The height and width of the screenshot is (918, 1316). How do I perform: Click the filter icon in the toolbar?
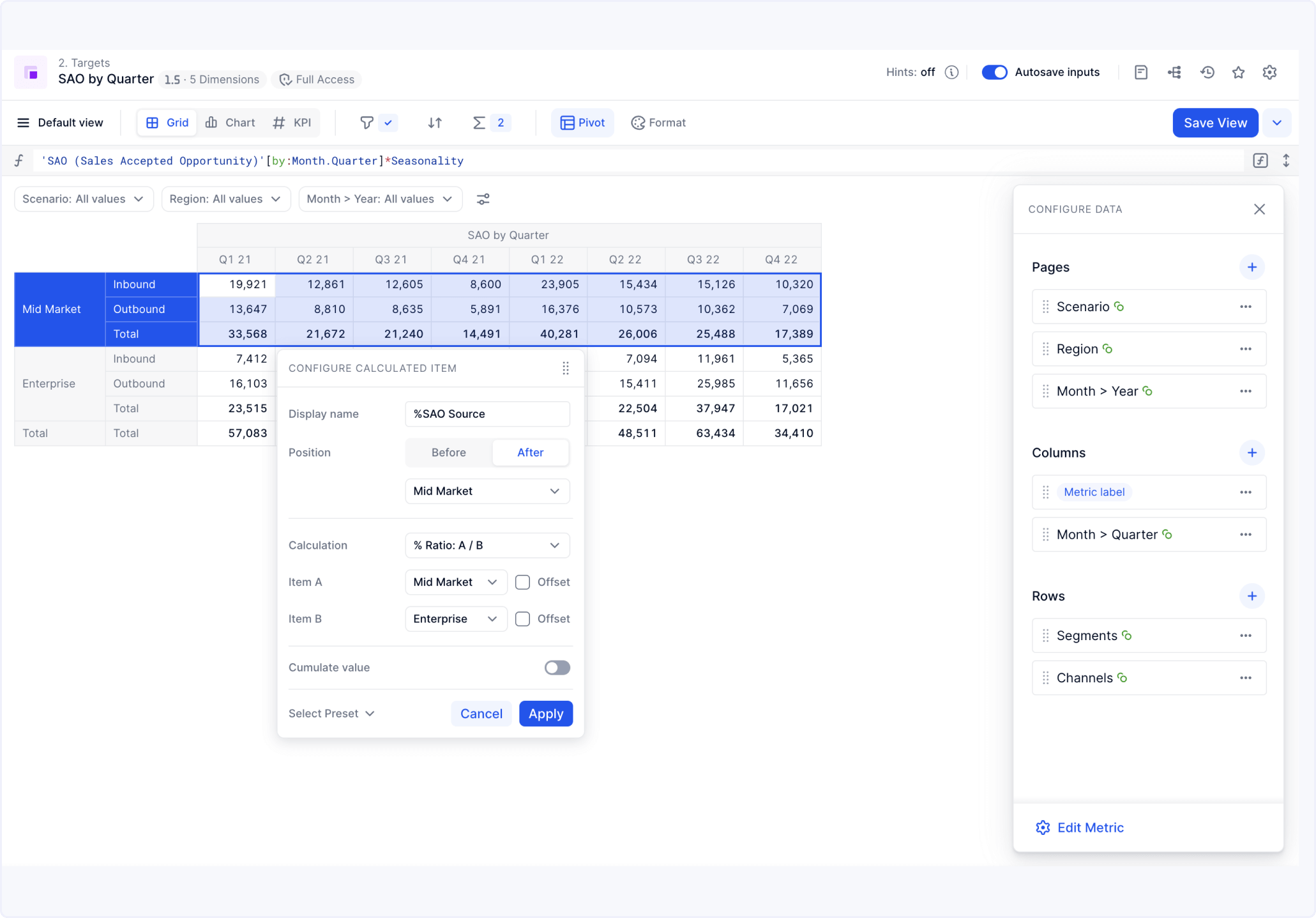point(366,123)
